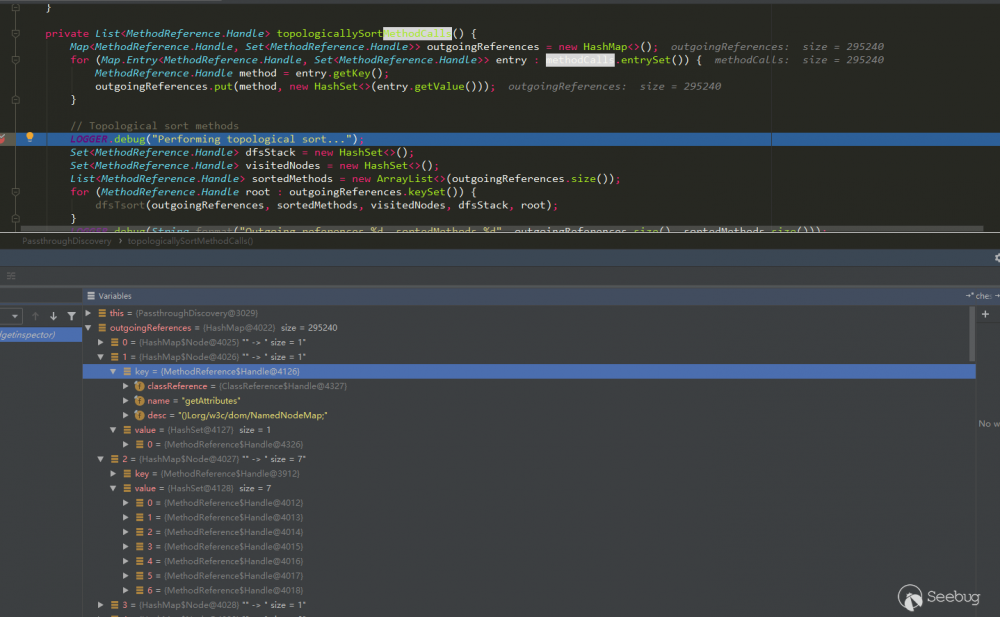Go to previous frame with up arrow
The image size is (1000, 617).
pyautogui.click(x=35, y=316)
